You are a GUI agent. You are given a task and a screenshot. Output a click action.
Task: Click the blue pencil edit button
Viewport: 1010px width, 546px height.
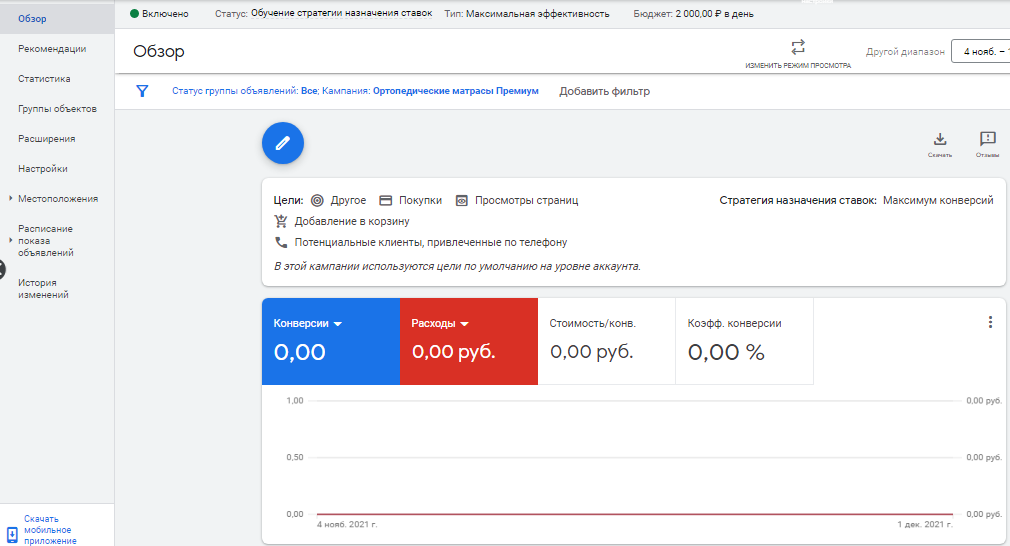282,144
